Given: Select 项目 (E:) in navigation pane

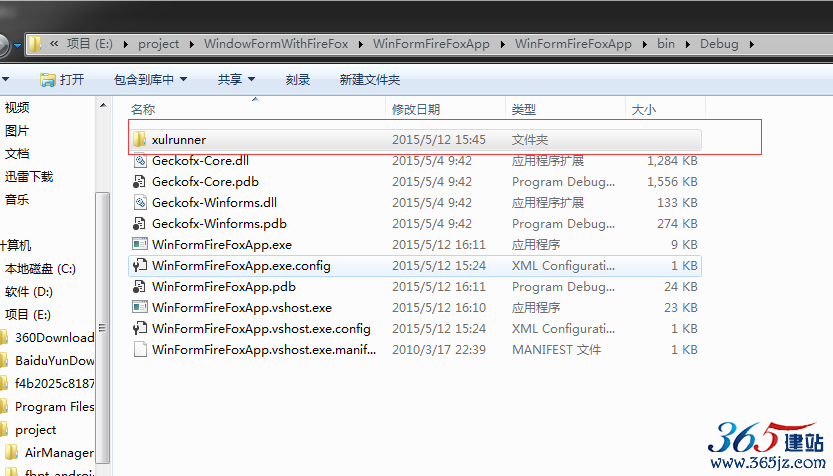Looking at the screenshot, I should point(28,314).
